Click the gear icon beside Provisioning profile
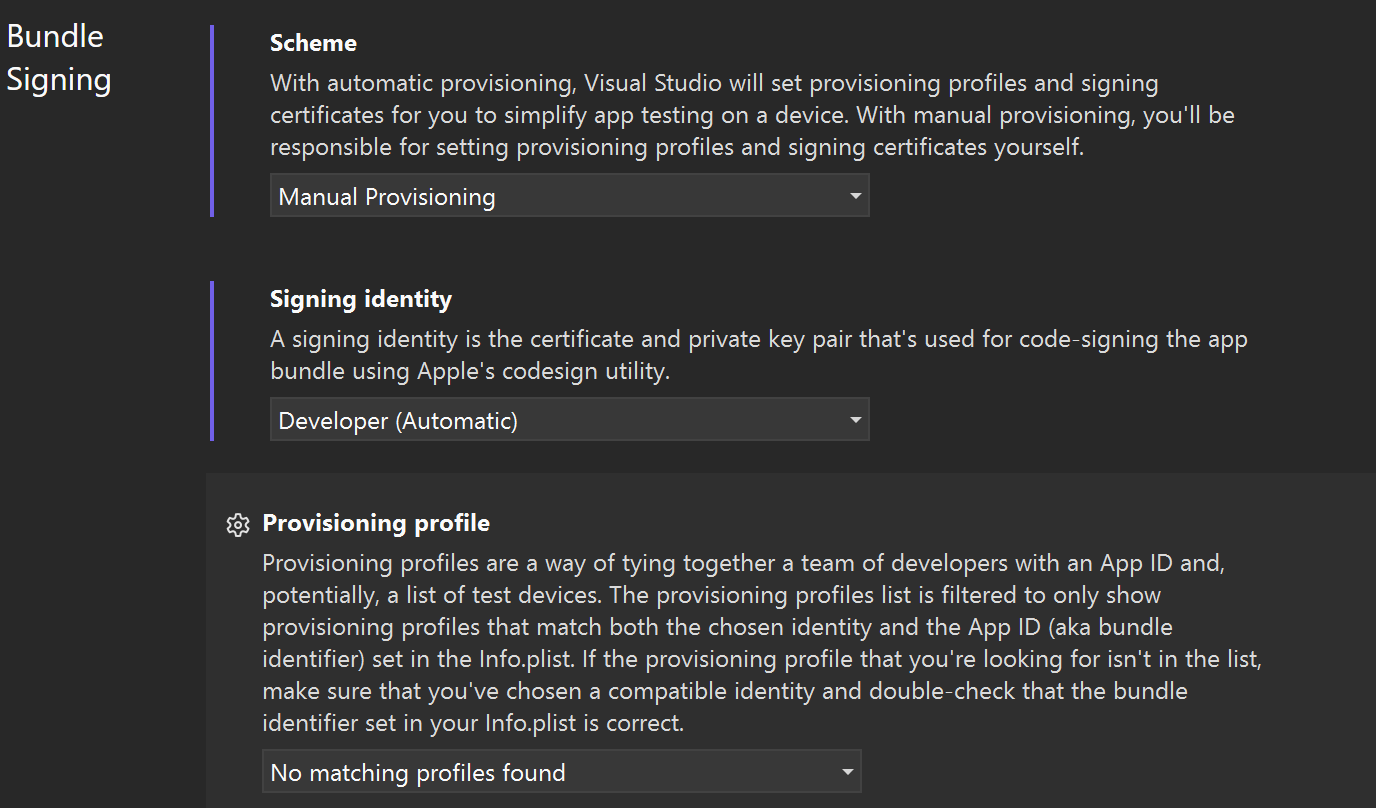1376x808 pixels. click(x=237, y=524)
